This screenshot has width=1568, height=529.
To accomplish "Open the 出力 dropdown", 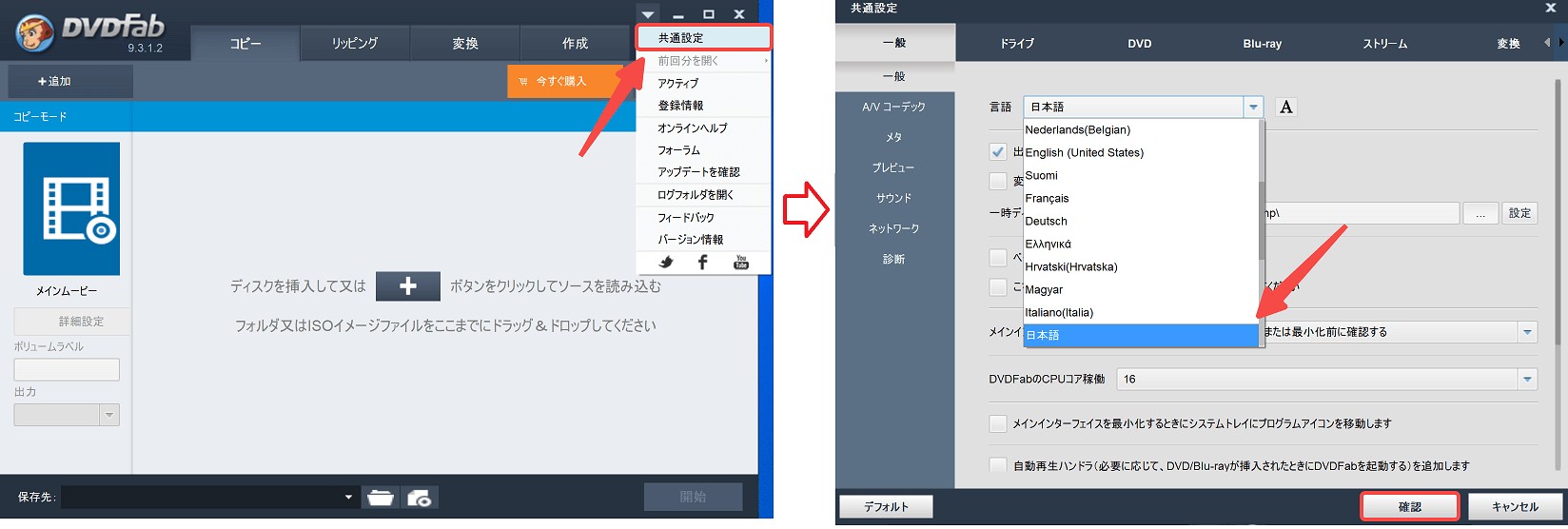I will coord(67,415).
